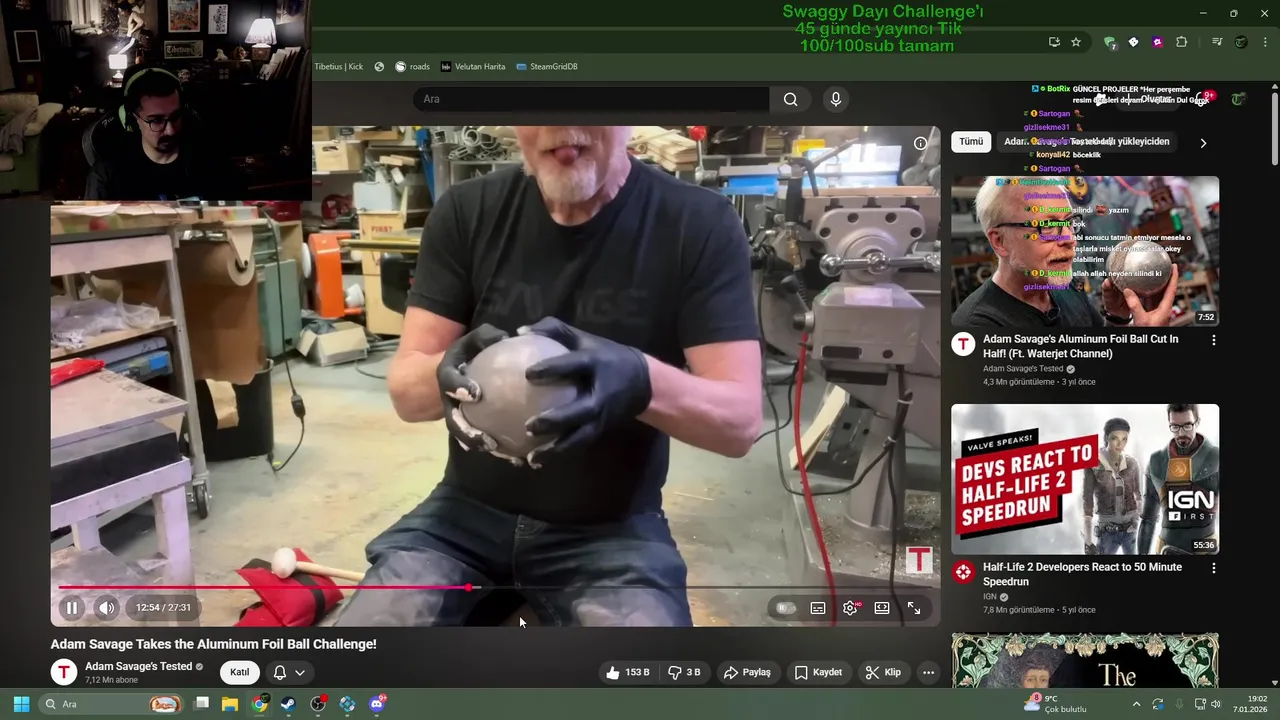The height and width of the screenshot is (720, 1280).
Task: Join channel with Katıl button
Action: point(240,672)
